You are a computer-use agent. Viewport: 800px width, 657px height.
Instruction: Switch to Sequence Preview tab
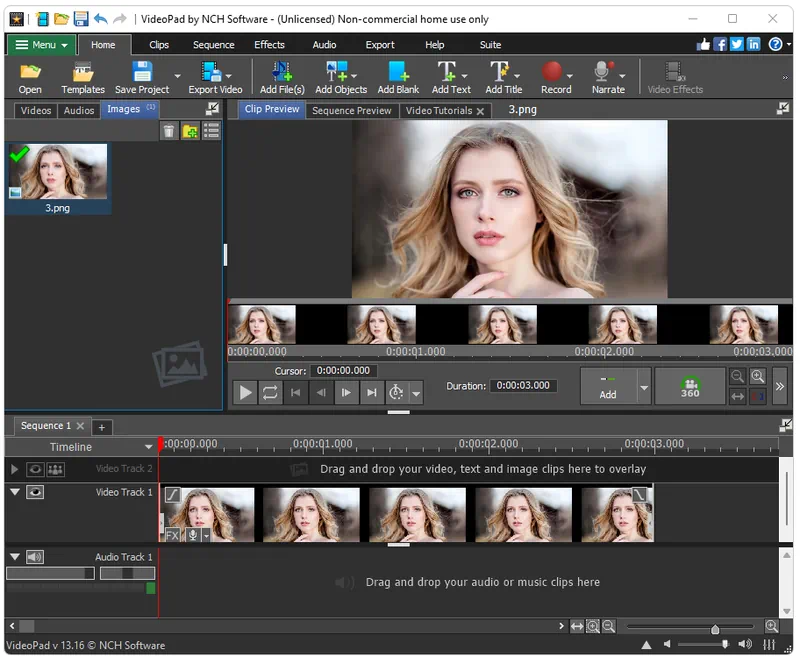[352, 111]
